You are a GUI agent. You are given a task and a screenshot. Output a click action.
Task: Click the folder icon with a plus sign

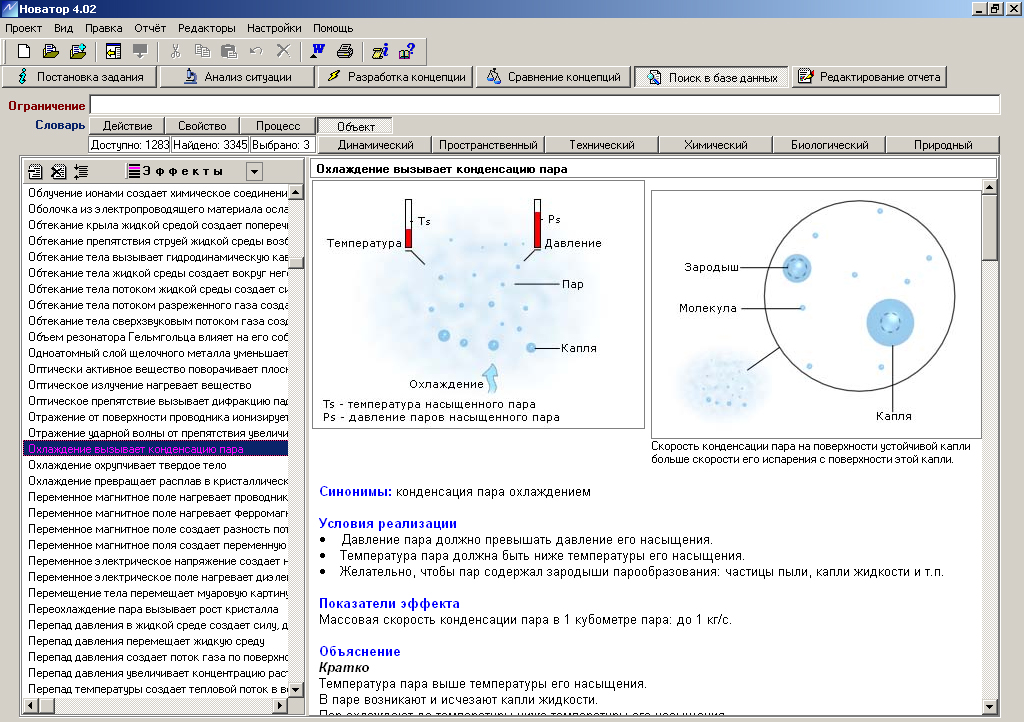[78, 51]
